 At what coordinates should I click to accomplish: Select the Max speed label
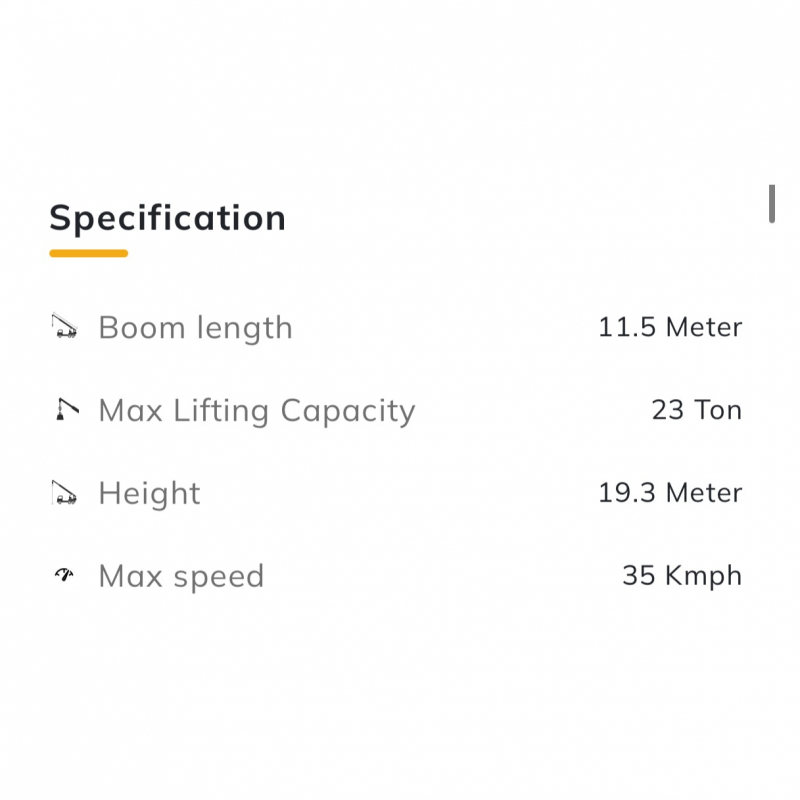pos(181,577)
